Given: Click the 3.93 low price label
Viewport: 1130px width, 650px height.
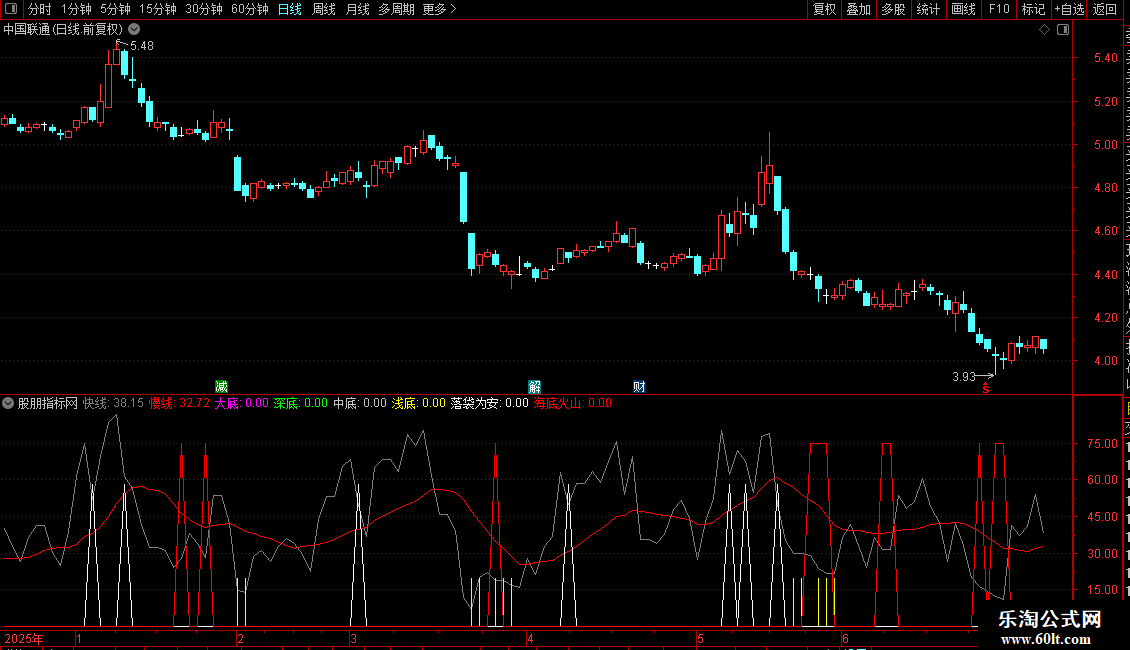Looking at the screenshot, I should pyautogui.click(x=964, y=377).
